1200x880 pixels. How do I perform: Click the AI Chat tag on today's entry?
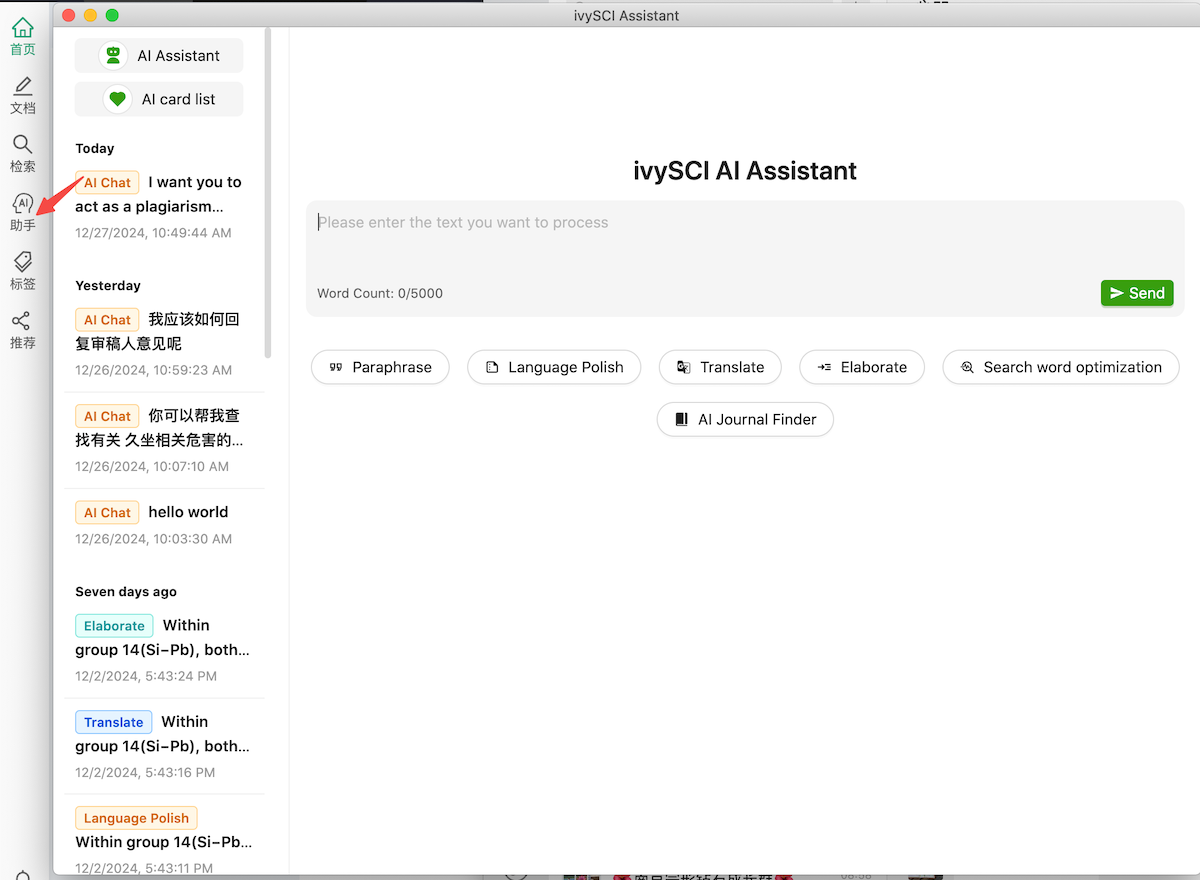coord(107,183)
